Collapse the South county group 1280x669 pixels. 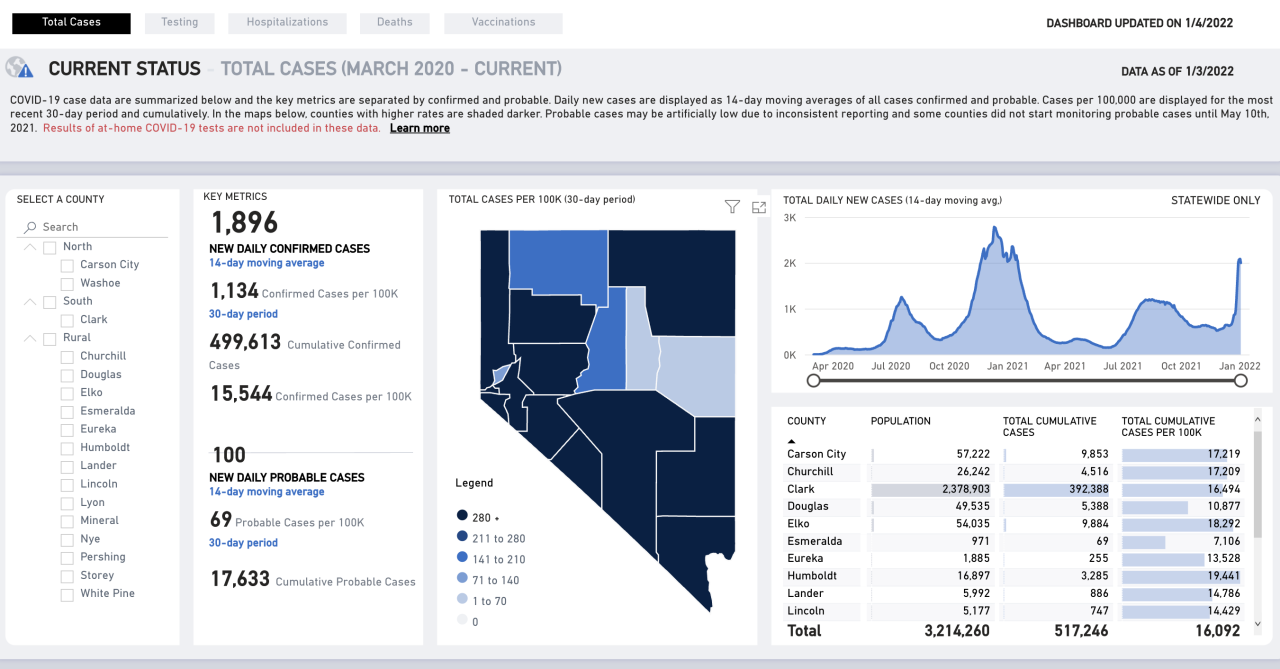29,300
